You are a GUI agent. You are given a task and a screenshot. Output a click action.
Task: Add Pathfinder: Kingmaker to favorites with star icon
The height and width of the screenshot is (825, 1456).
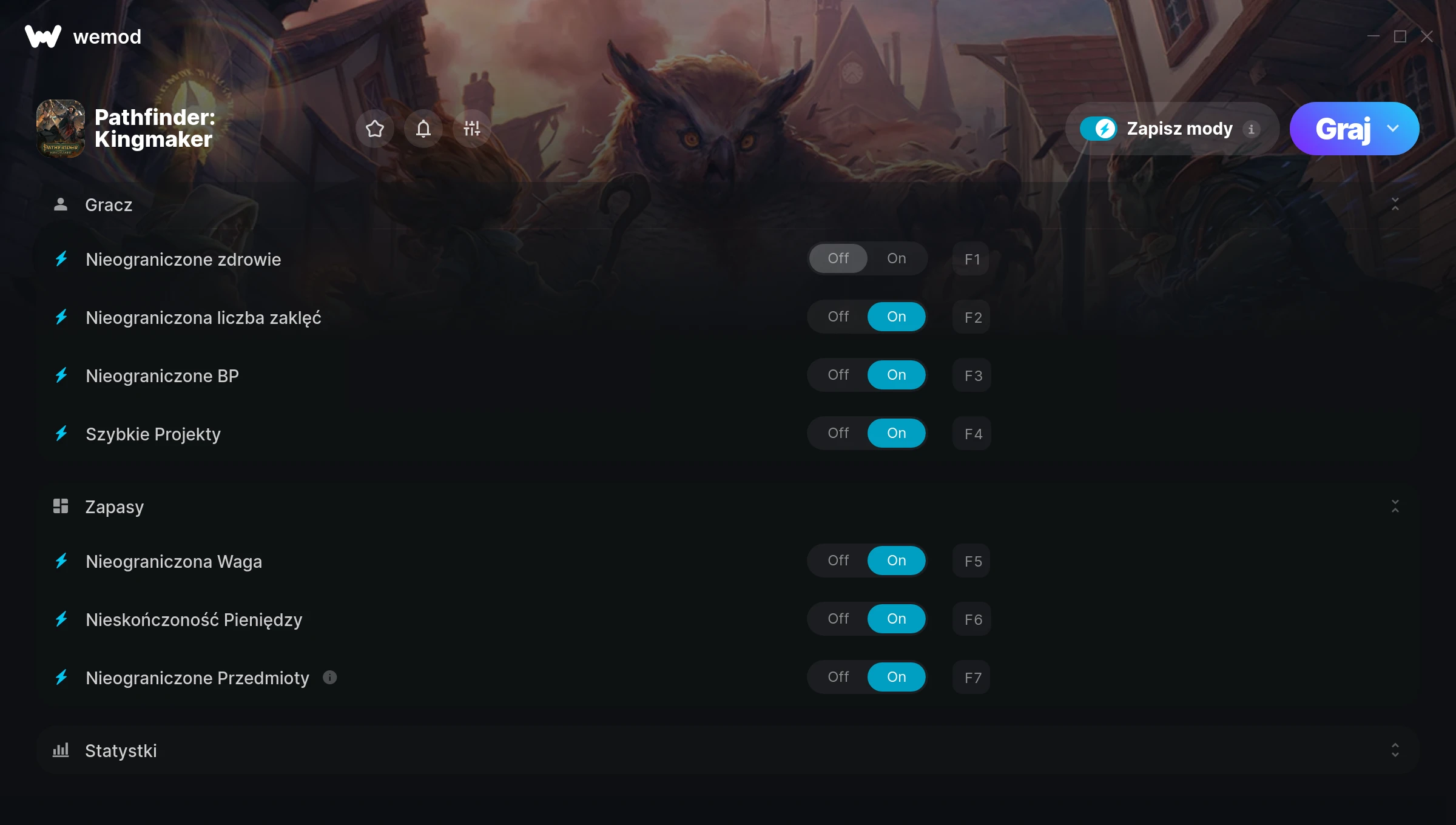coord(375,129)
